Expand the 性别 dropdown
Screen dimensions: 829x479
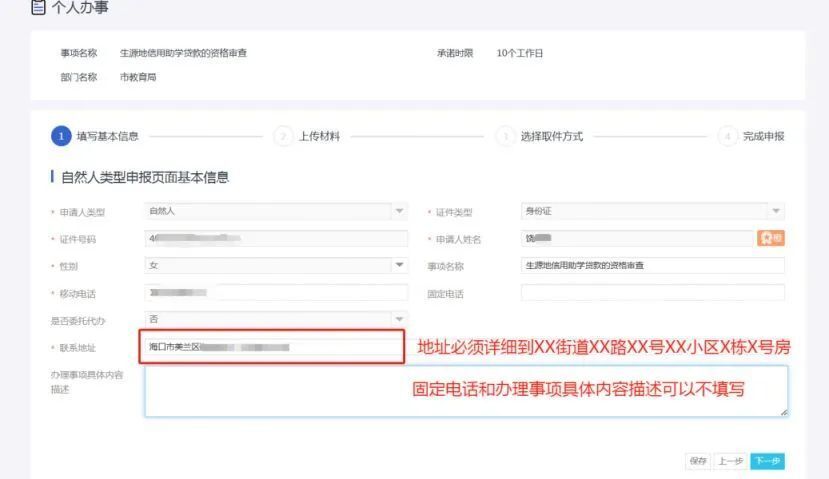[275, 265]
